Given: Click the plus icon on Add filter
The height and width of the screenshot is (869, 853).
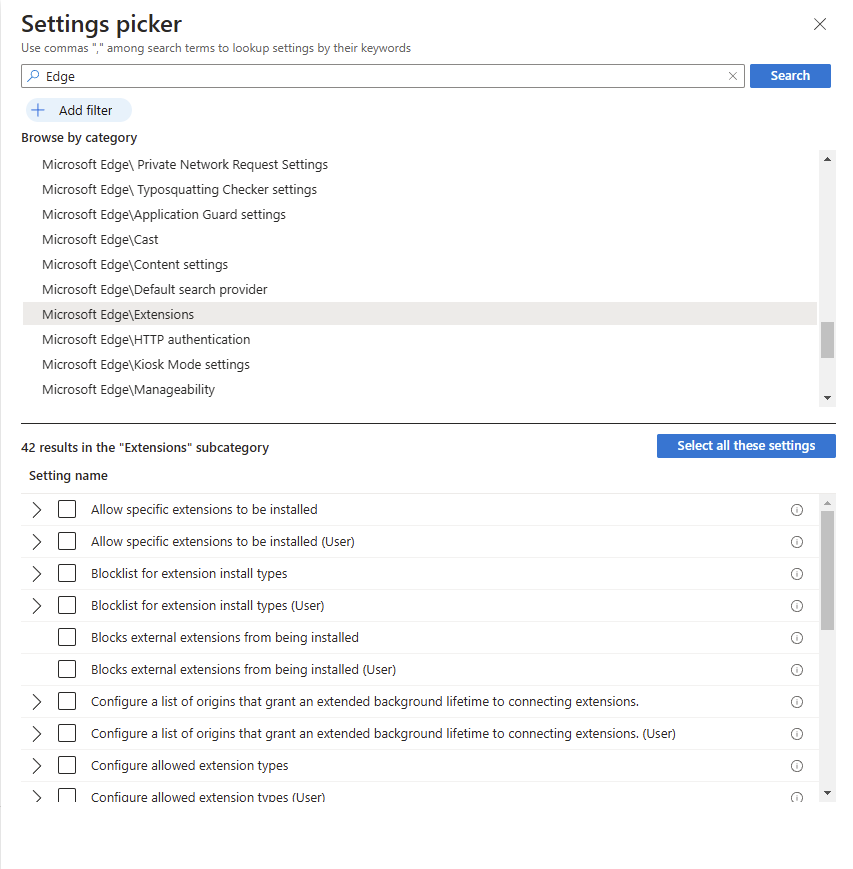Looking at the screenshot, I should 38,110.
